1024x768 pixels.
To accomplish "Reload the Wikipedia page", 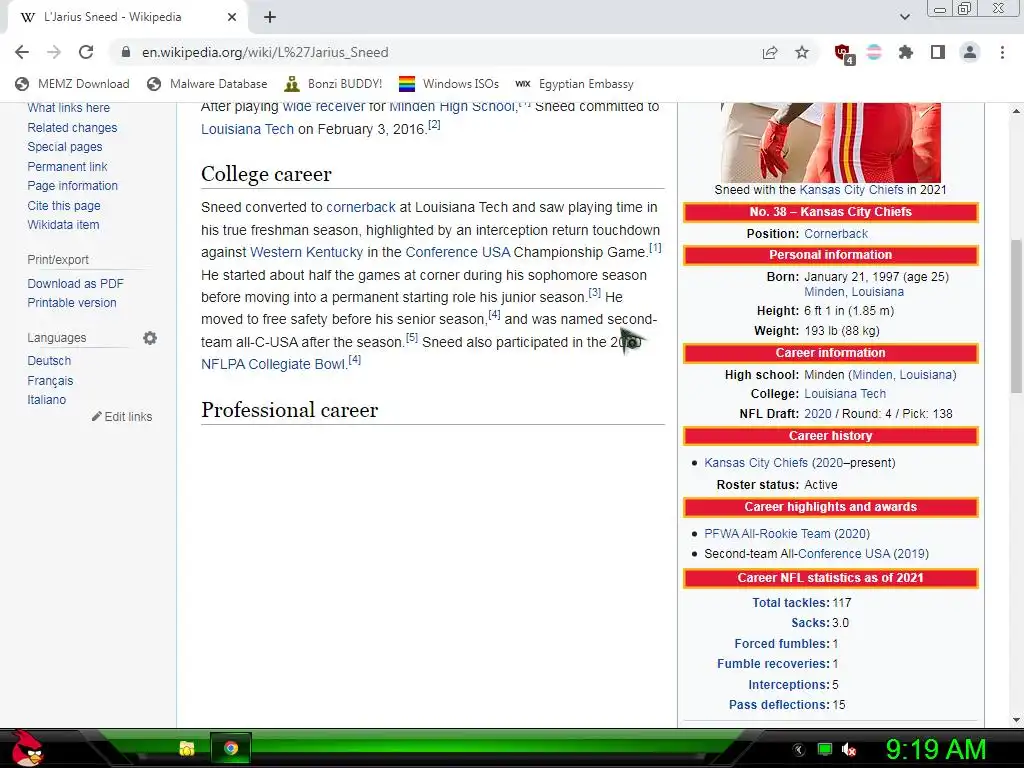I will click(x=86, y=52).
